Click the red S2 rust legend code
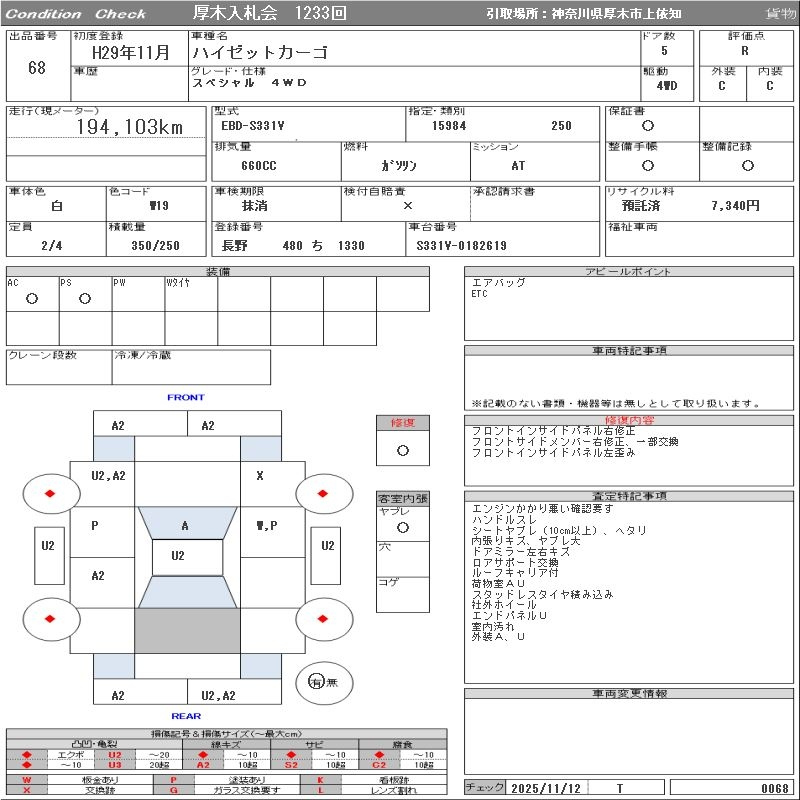 (x=291, y=765)
